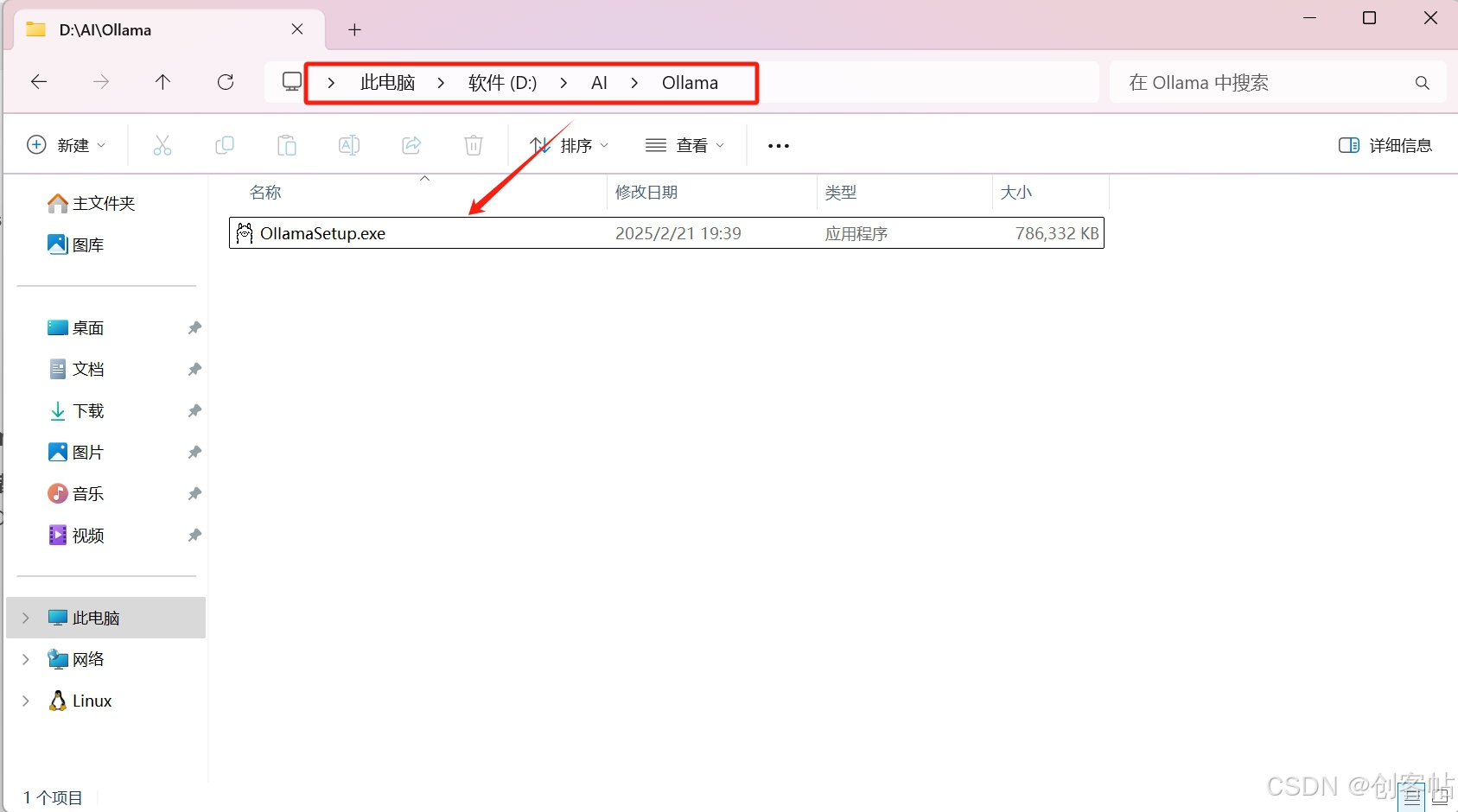
Task: Click the Cut scissors icon
Action: (x=162, y=145)
